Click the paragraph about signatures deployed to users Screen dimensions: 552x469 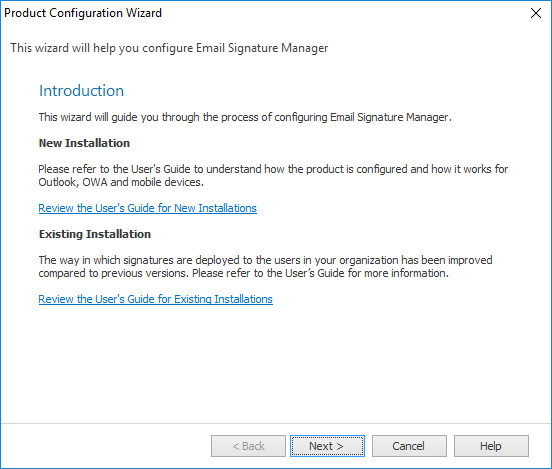[265, 267]
